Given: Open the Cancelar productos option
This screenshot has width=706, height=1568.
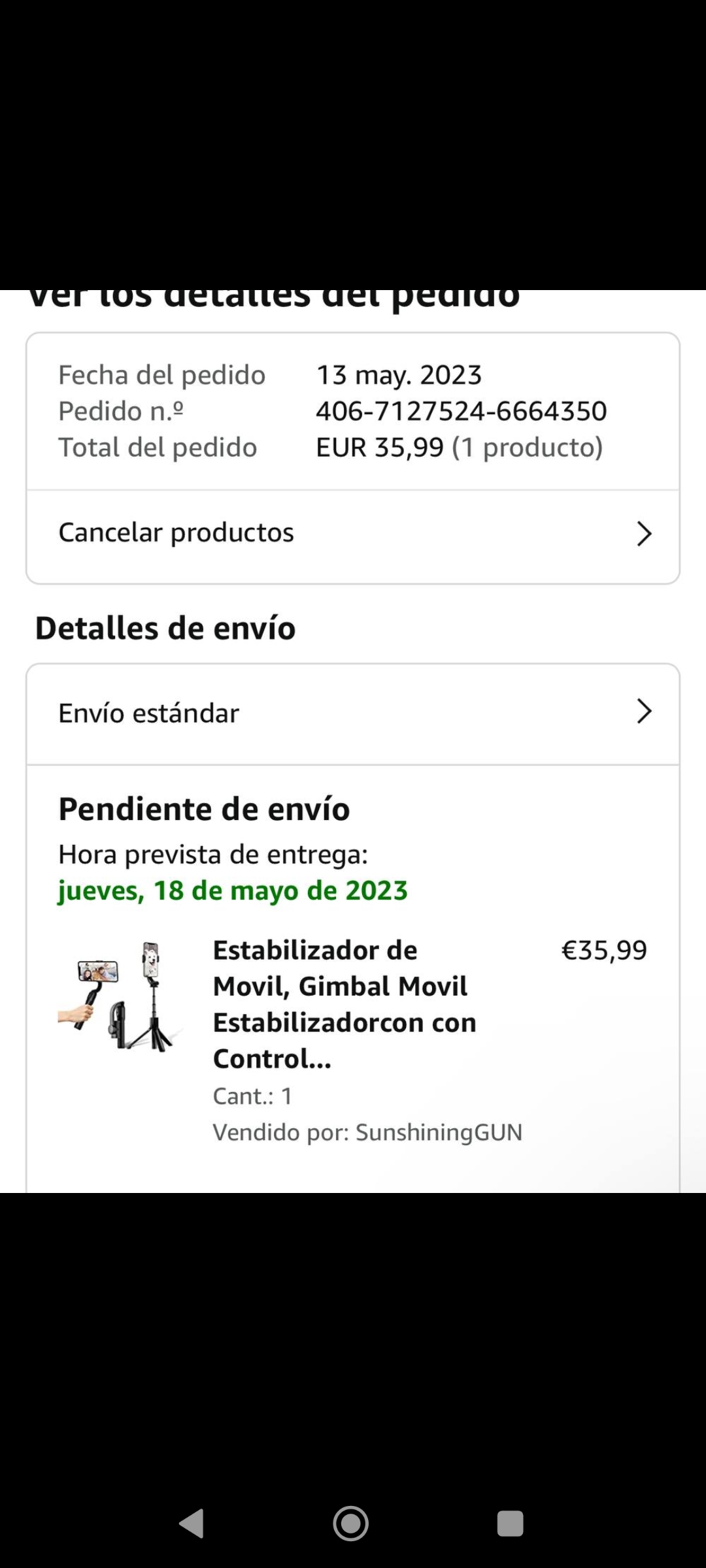Looking at the screenshot, I should pos(176,532).
